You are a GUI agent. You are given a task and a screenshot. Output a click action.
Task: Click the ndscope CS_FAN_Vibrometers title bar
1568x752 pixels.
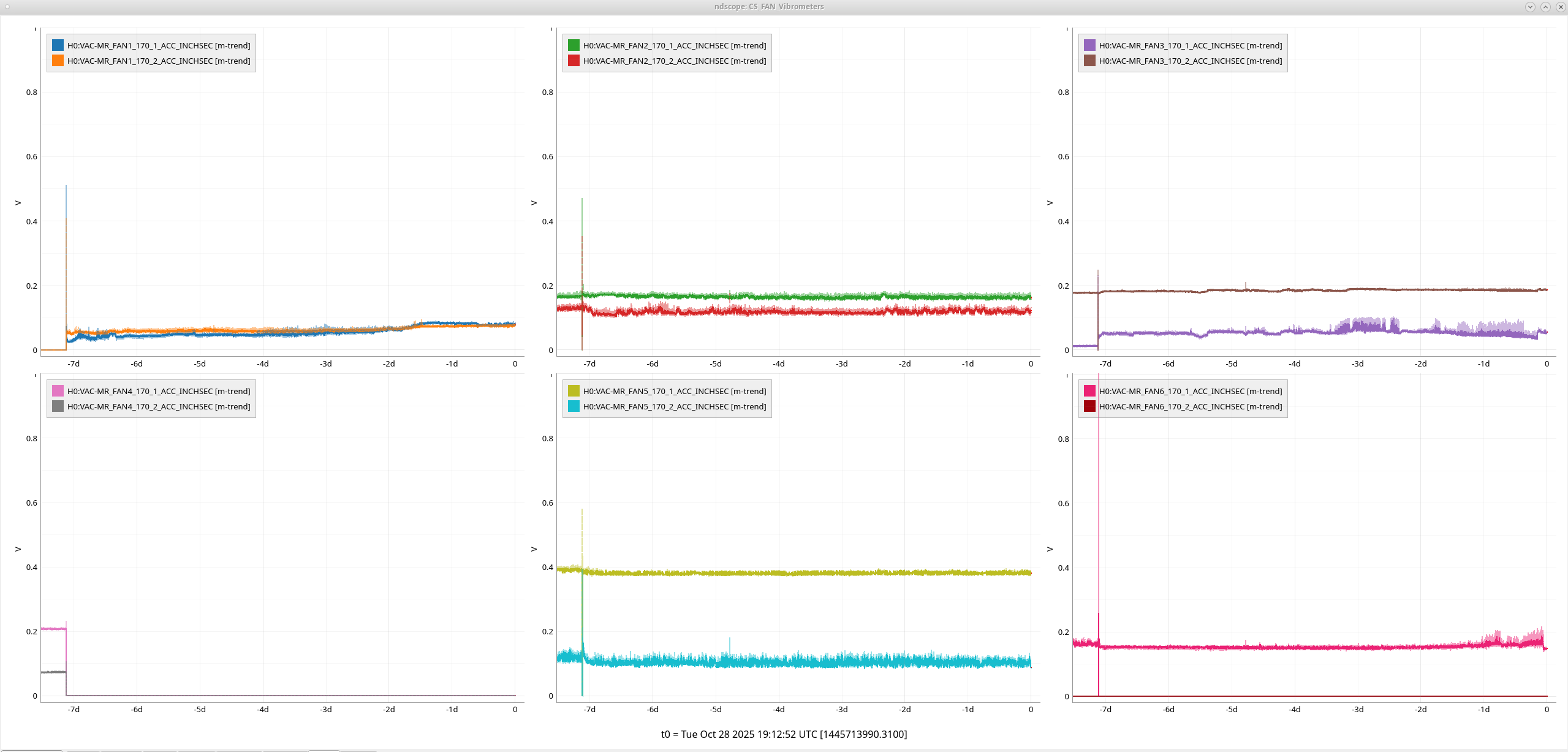768,7
